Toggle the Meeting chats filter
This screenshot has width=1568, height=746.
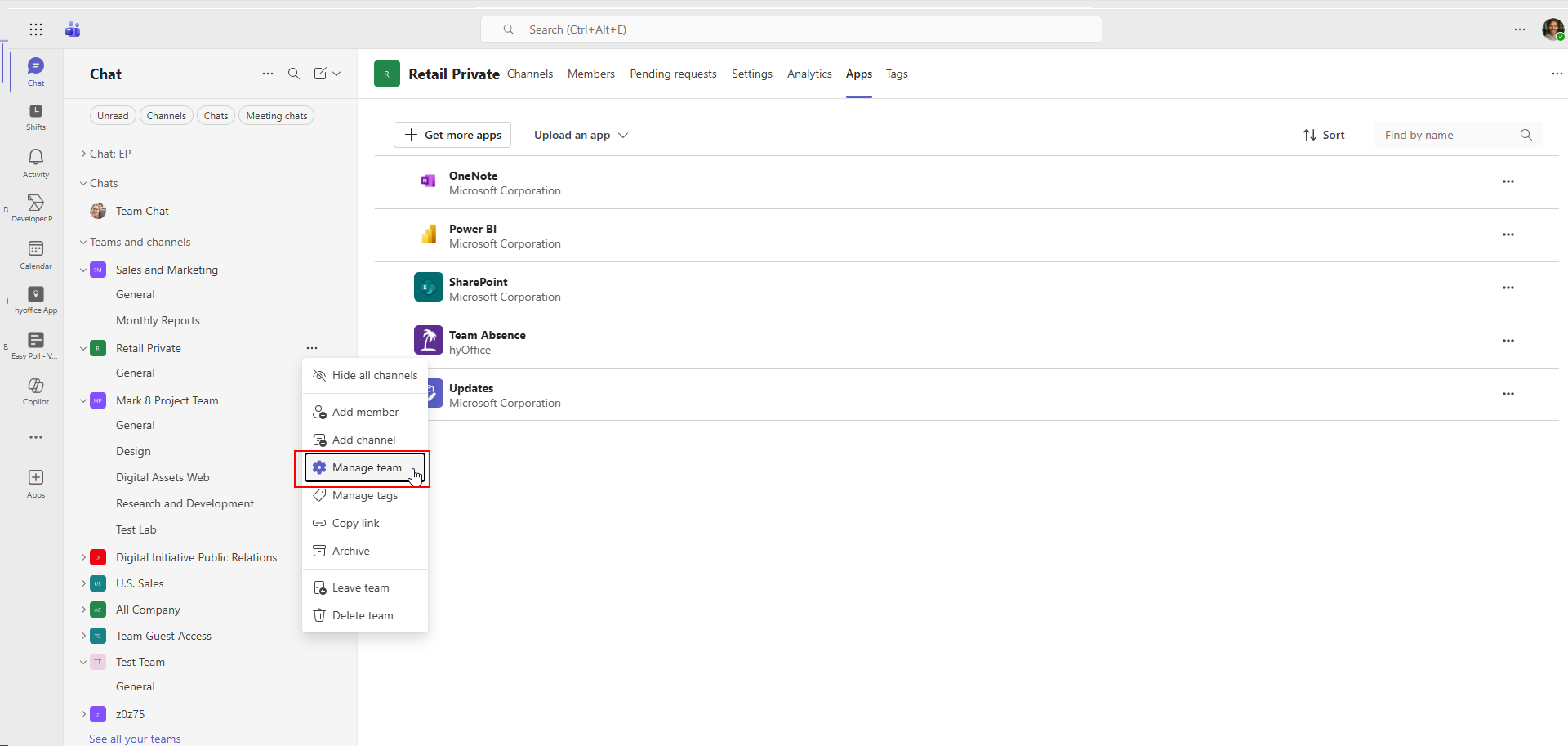tap(276, 115)
